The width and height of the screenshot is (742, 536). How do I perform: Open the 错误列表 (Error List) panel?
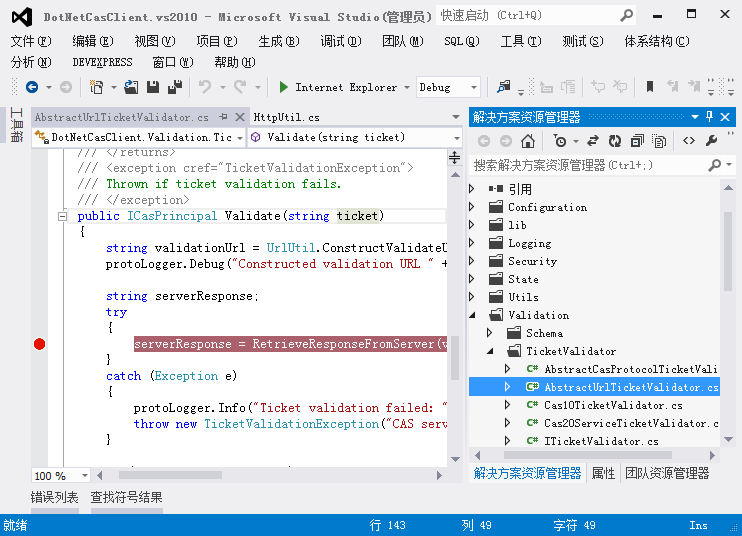(x=54, y=497)
